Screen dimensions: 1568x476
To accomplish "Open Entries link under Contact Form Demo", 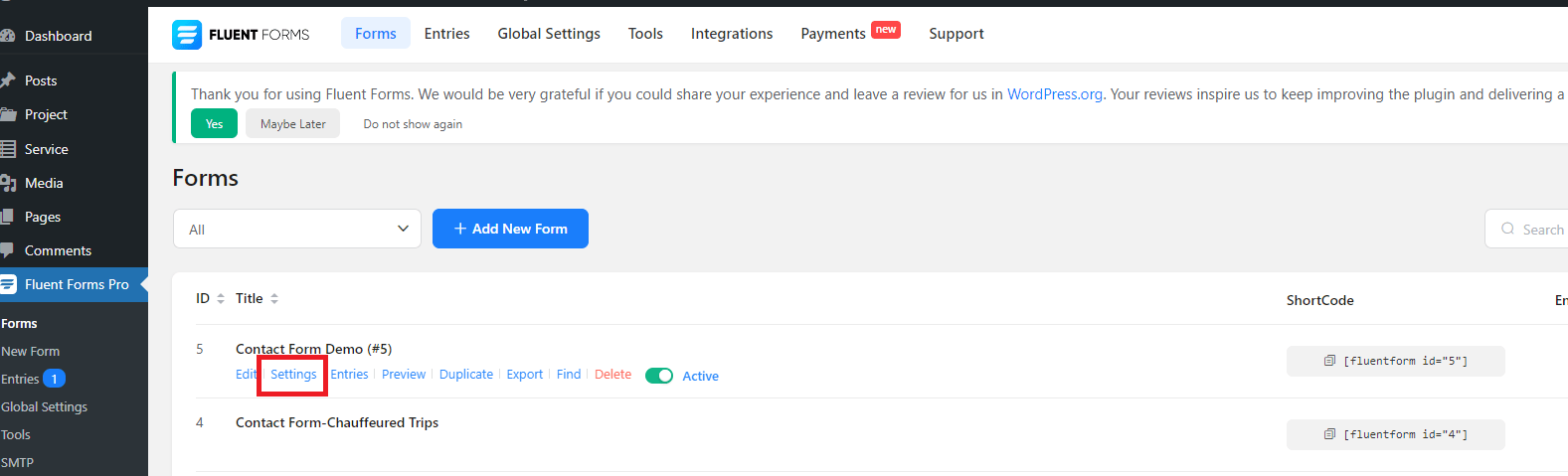I will pyautogui.click(x=349, y=375).
